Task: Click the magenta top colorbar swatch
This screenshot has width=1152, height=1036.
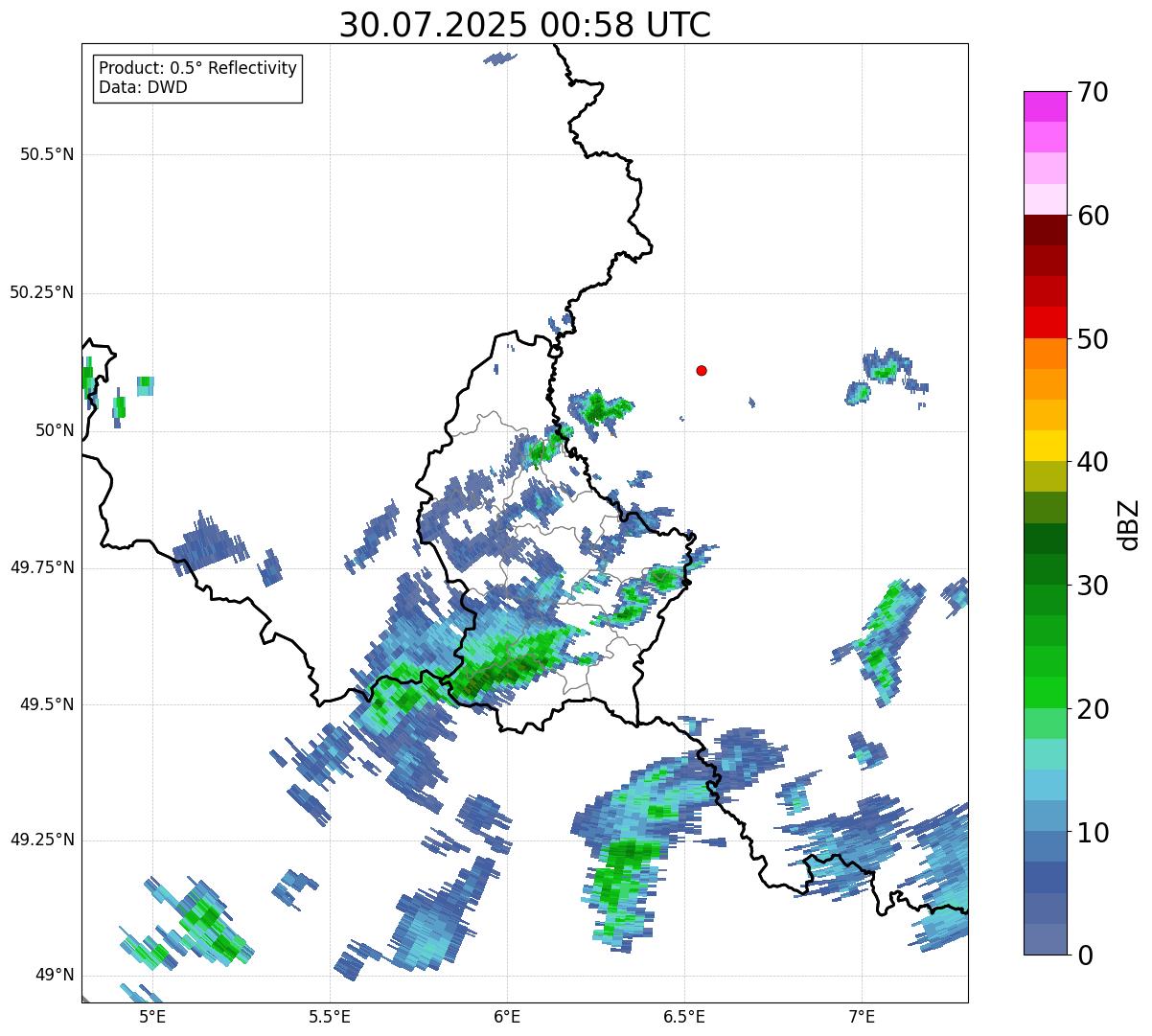Action: [1045, 106]
